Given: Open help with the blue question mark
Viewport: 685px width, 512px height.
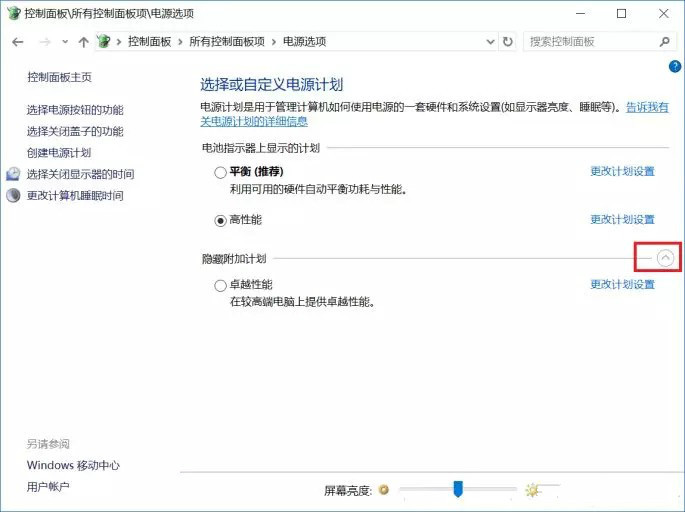Looking at the screenshot, I should click(675, 66).
